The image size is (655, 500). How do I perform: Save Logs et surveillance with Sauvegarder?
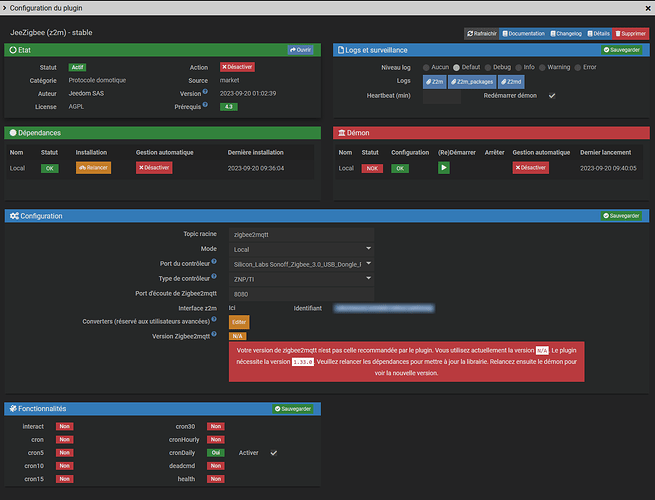622,50
